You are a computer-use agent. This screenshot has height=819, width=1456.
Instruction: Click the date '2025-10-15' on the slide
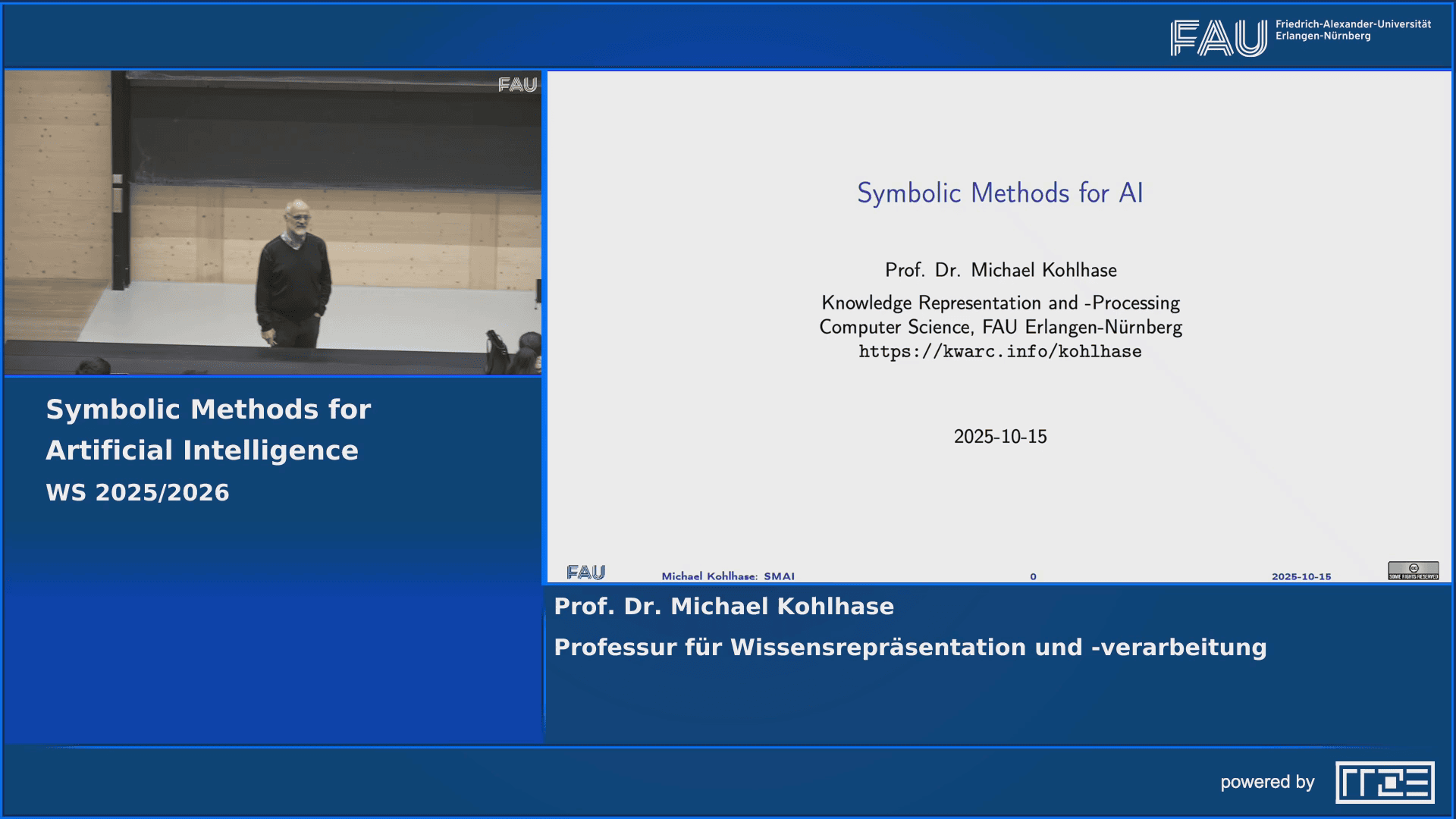click(x=999, y=436)
